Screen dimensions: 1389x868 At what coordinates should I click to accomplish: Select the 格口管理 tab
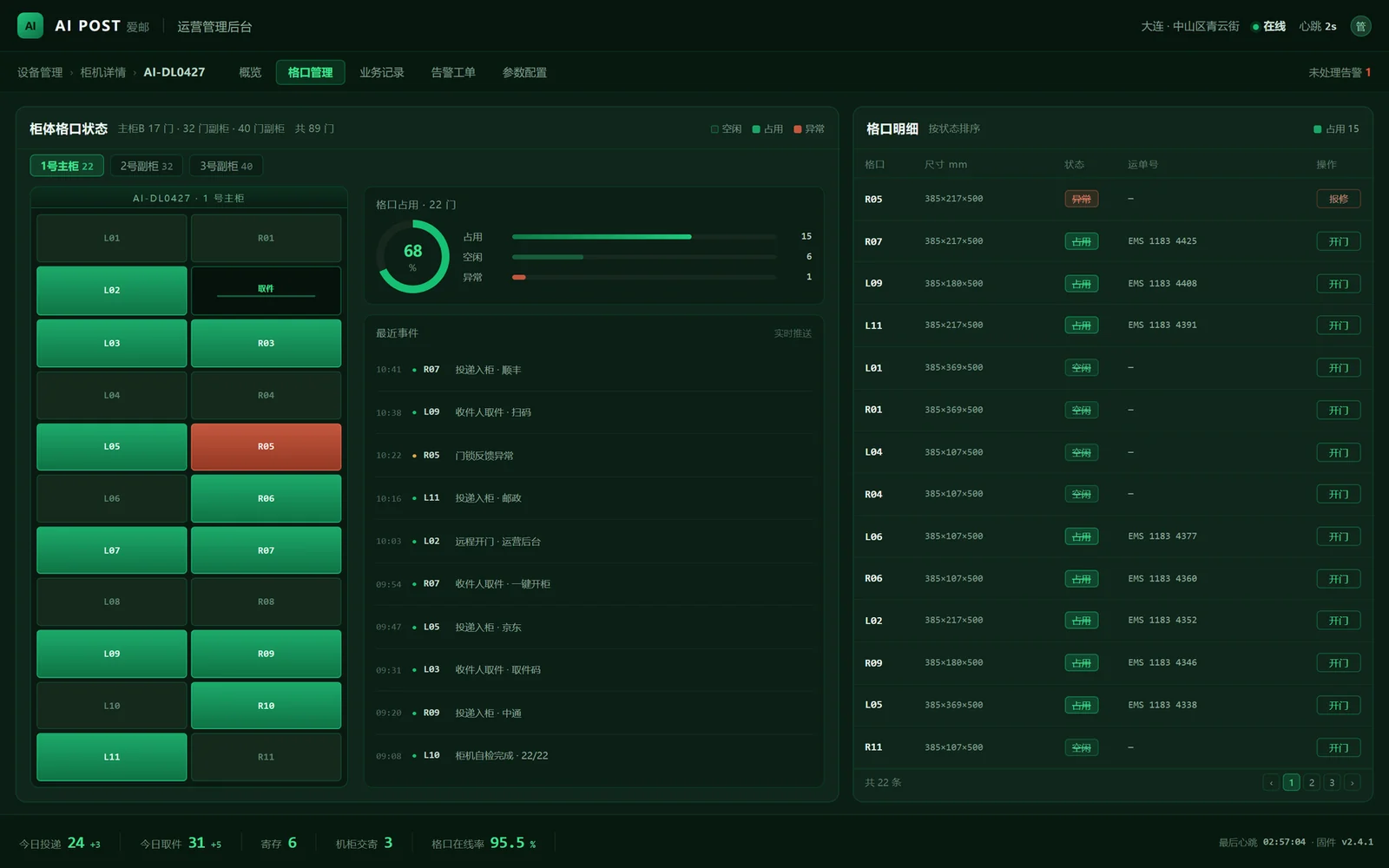pyautogui.click(x=310, y=72)
